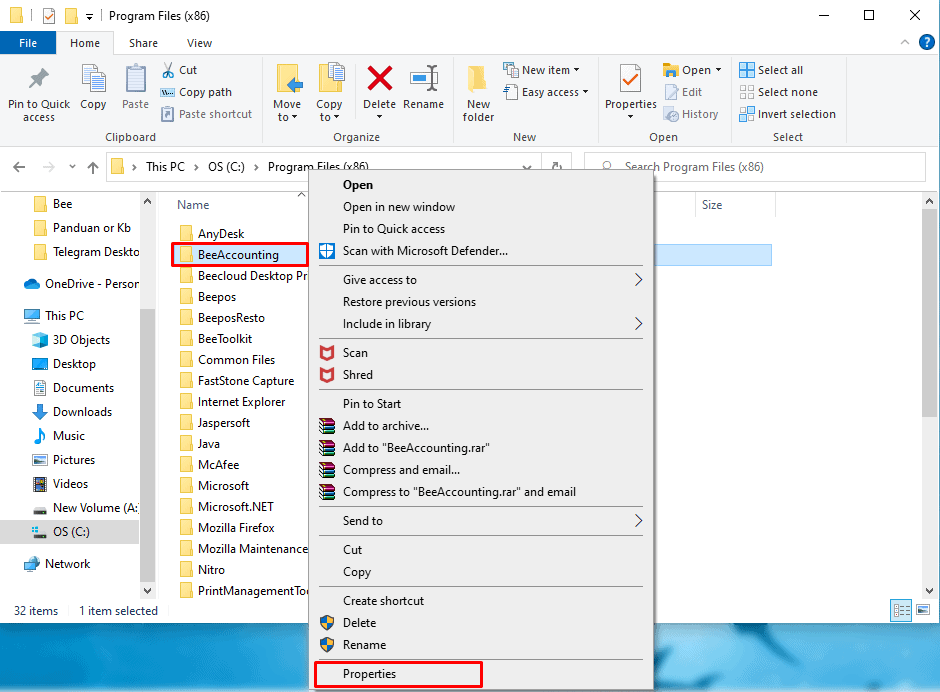Click the red Delete X icon
This screenshot has height=692, width=940.
coord(380,79)
